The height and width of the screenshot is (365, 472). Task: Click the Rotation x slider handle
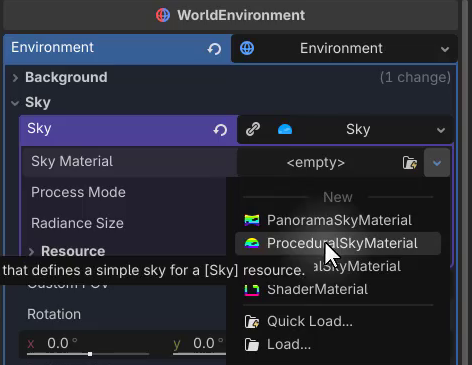point(90,354)
